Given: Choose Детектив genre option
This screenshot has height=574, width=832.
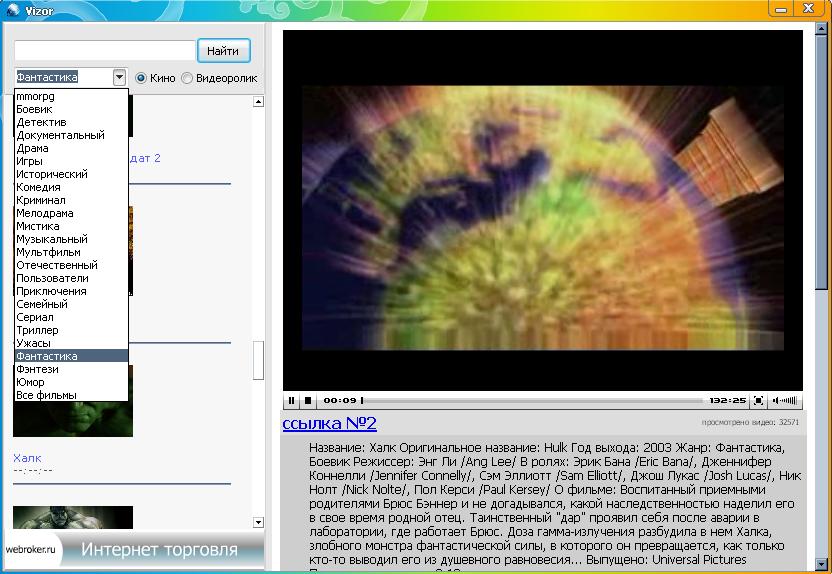Looking at the screenshot, I should coord(71,122).
